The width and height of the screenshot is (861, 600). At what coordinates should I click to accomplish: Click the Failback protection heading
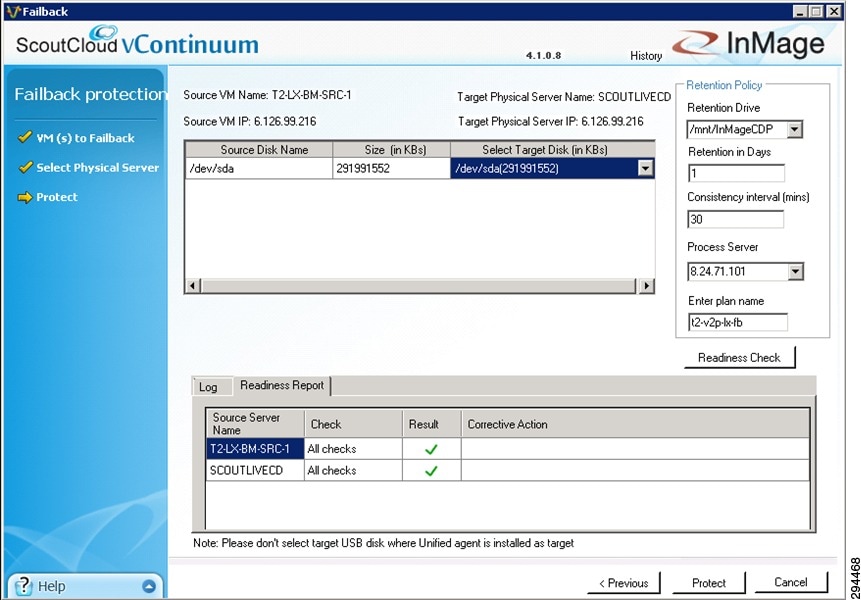point(91,94)
